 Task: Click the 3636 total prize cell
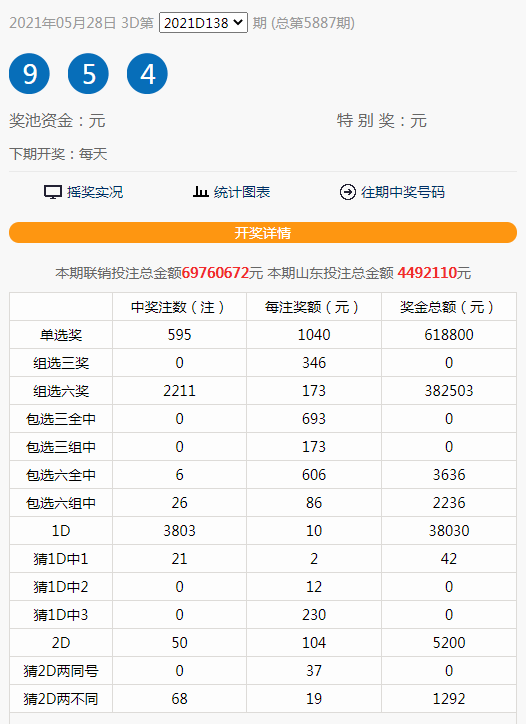449,475
